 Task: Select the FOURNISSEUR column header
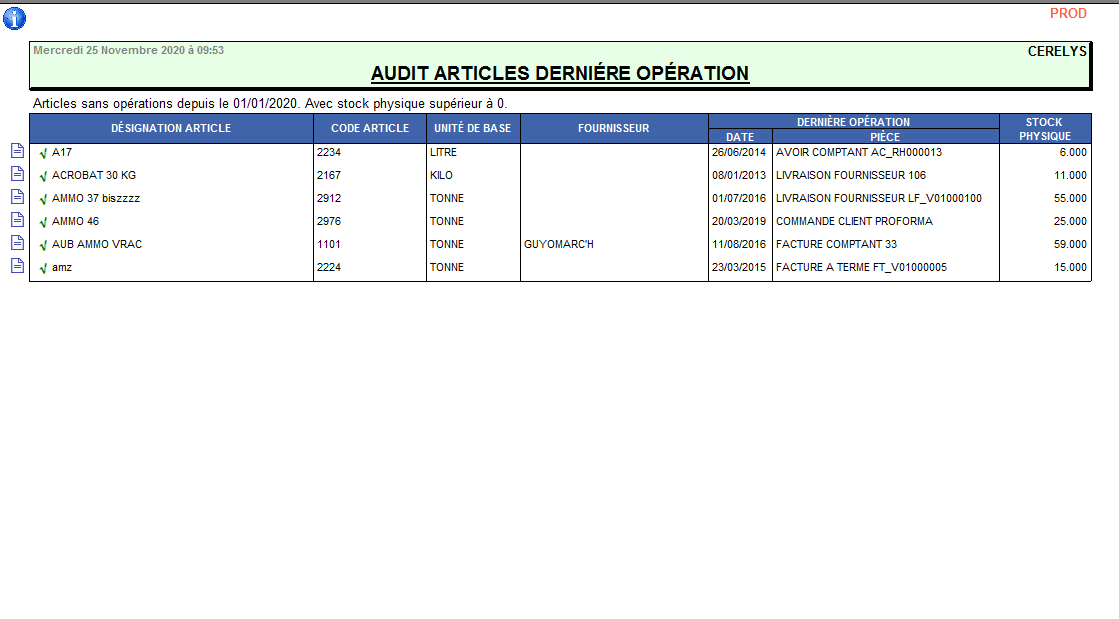click(614, 128)
